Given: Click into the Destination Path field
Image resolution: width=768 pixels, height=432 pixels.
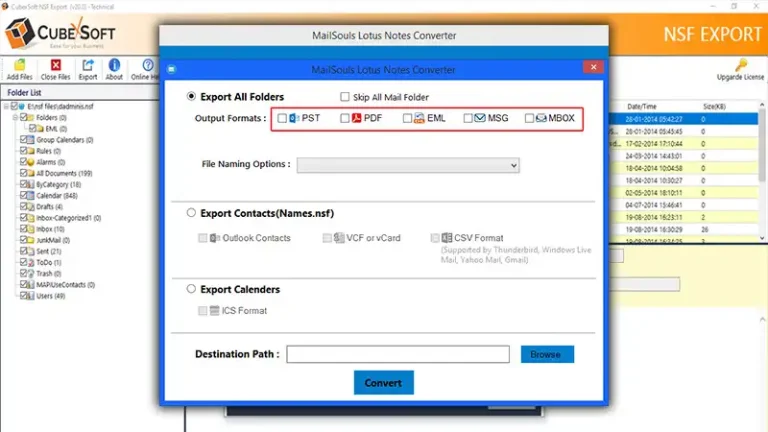Looking at the screenshot, I should (x=398, y=354).
